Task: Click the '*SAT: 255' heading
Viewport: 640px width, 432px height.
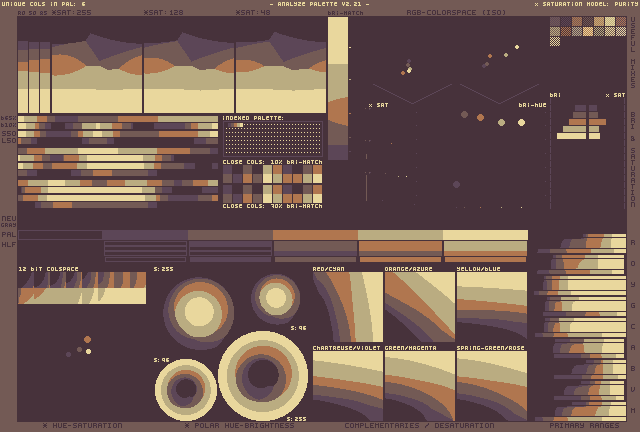Action: click(71, 13)
